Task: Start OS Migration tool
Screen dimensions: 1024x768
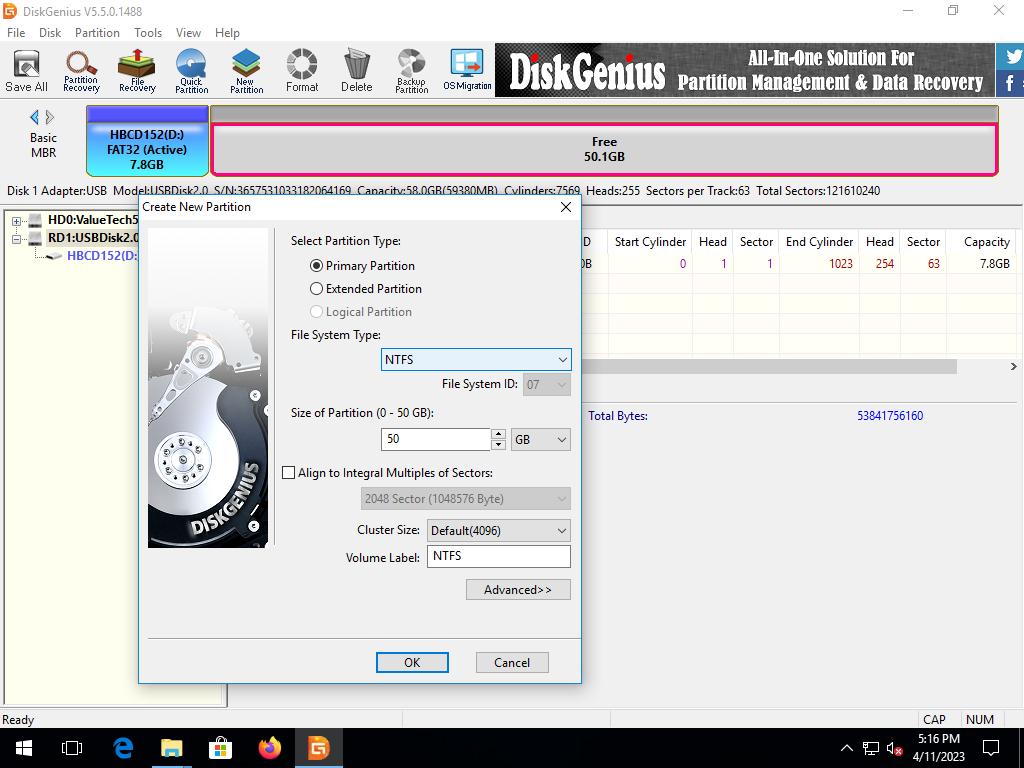Action: point(467,70)
